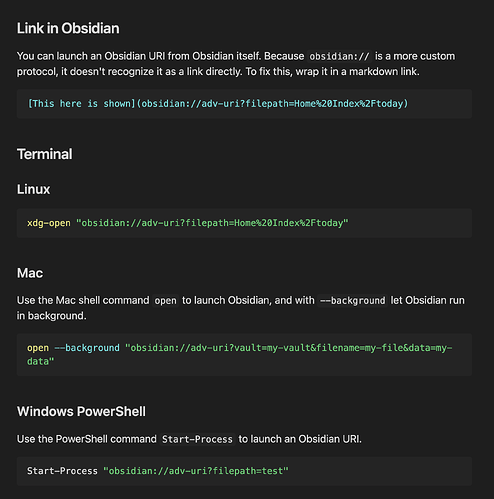The height and width of the screenshot is (499, 494).
Task: Click the Start-Process command in code block
Action: pyautogui.click(x=62, y=471)
